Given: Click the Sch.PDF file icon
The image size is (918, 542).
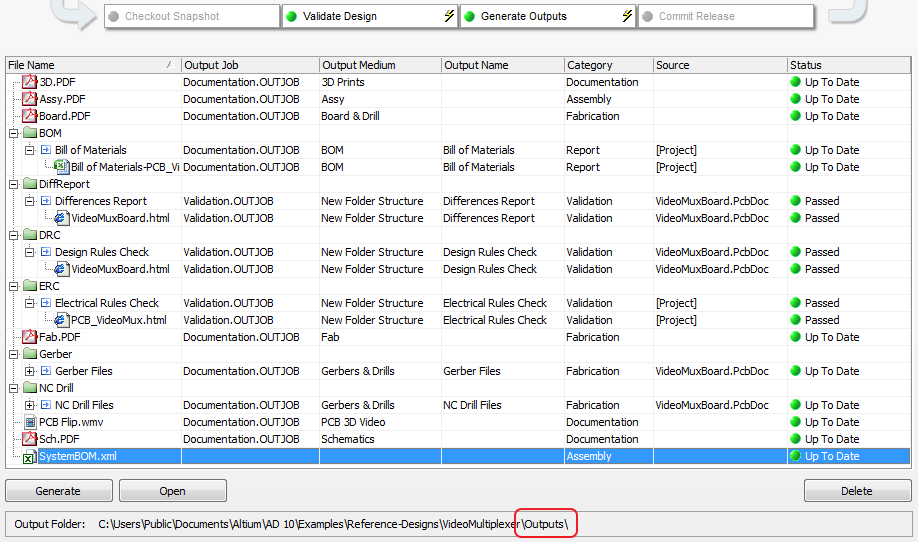Looking at the screenshot, I should [30, 439].
